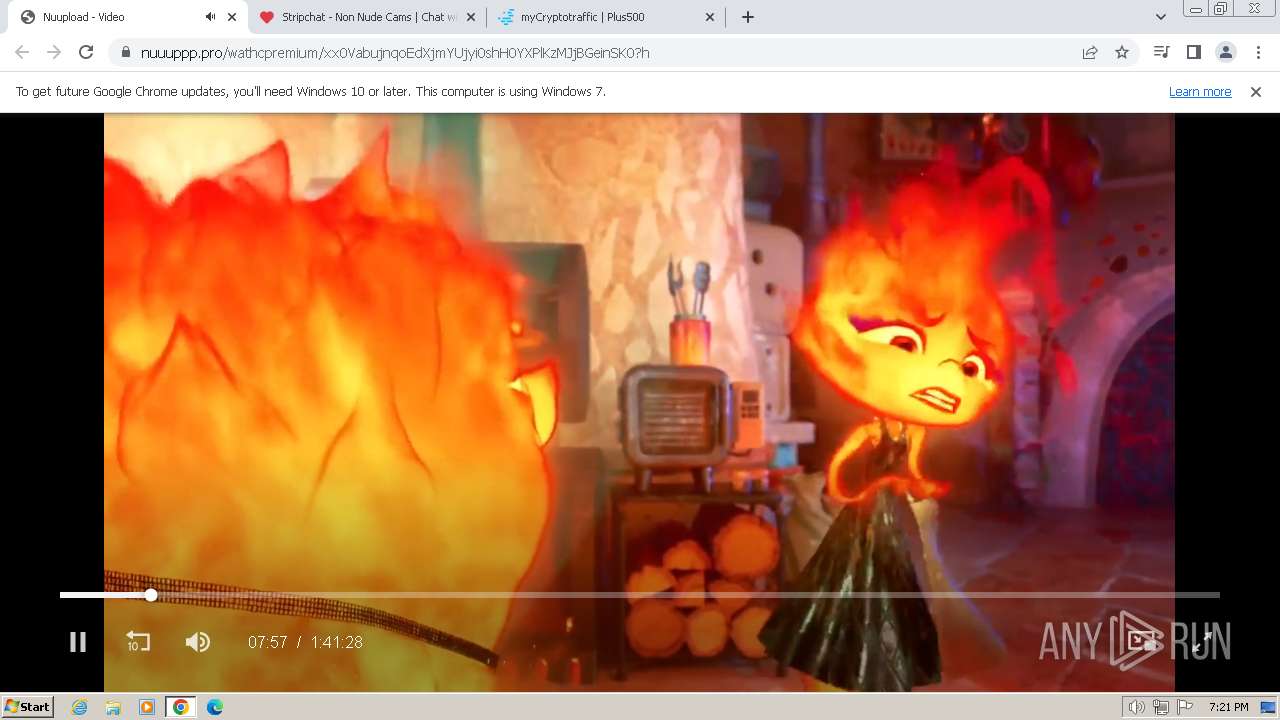Viewport: 1280px width, 720px height.
Task: Dismiss the Chrome update notification bar
Action: (x=1256, y=92)
